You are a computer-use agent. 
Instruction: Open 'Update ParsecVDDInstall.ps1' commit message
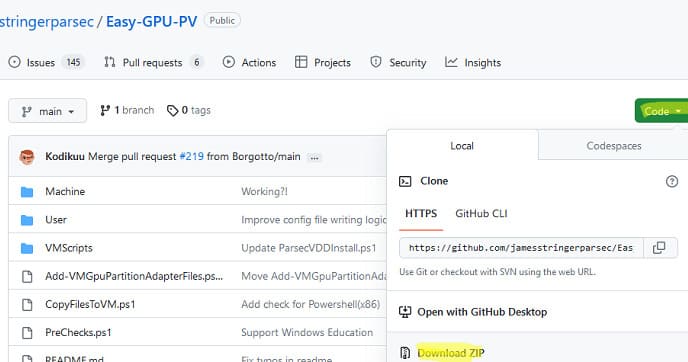308,248
